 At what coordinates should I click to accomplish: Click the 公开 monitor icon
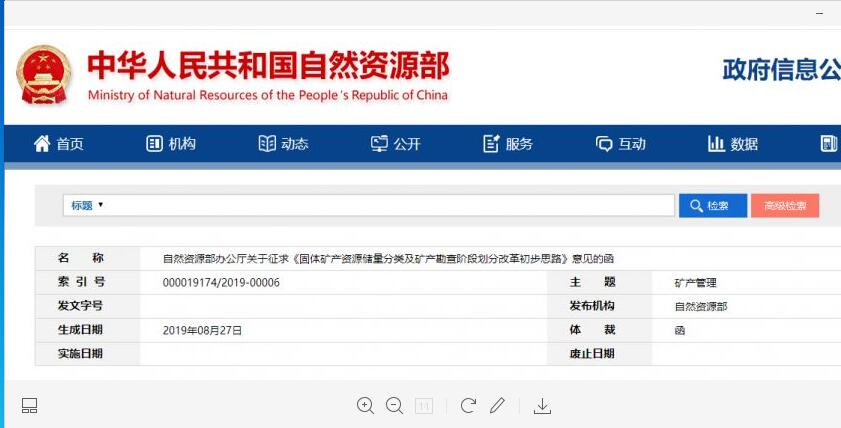click(379, 144)
